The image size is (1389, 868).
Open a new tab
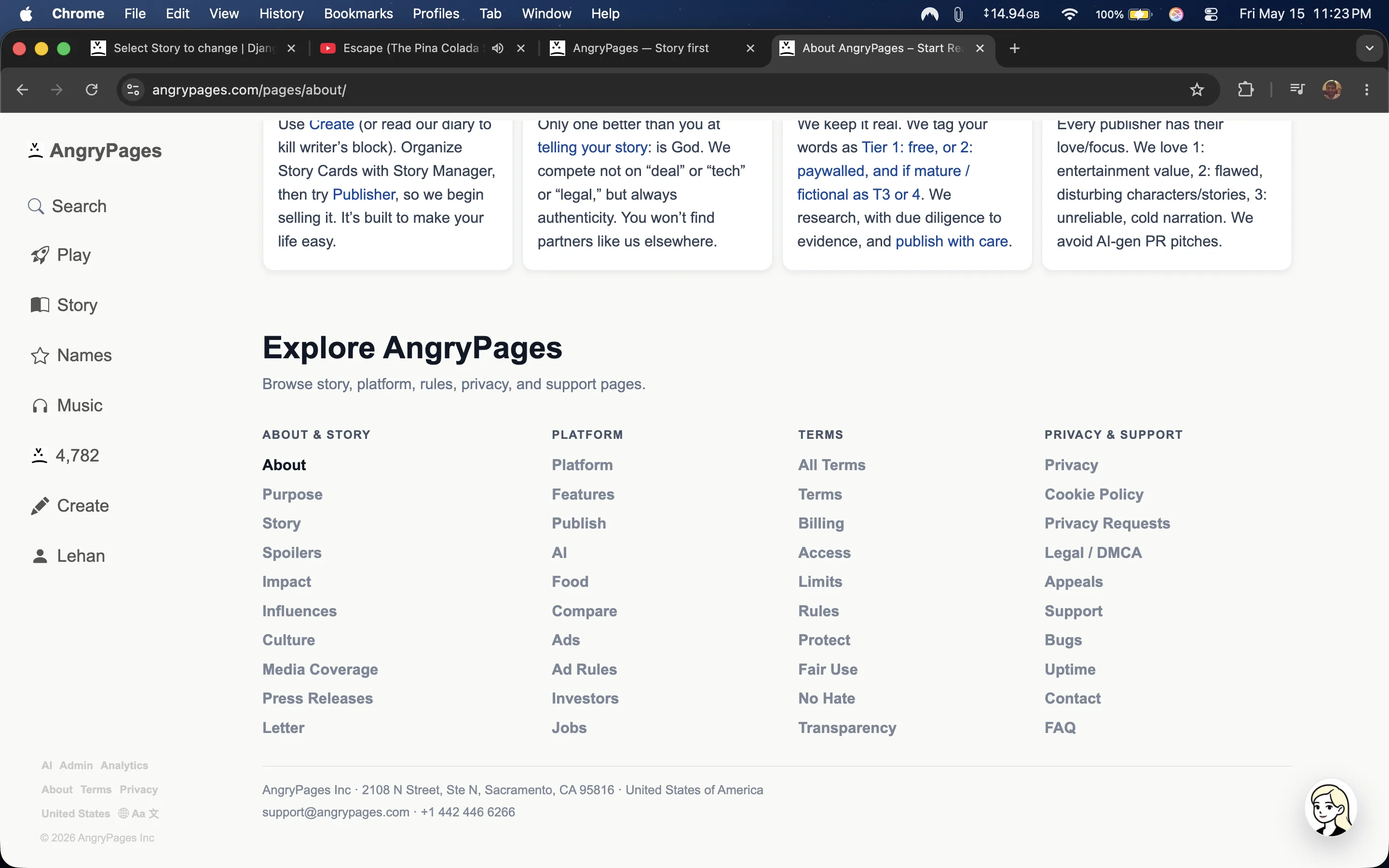click(1014, 48)
